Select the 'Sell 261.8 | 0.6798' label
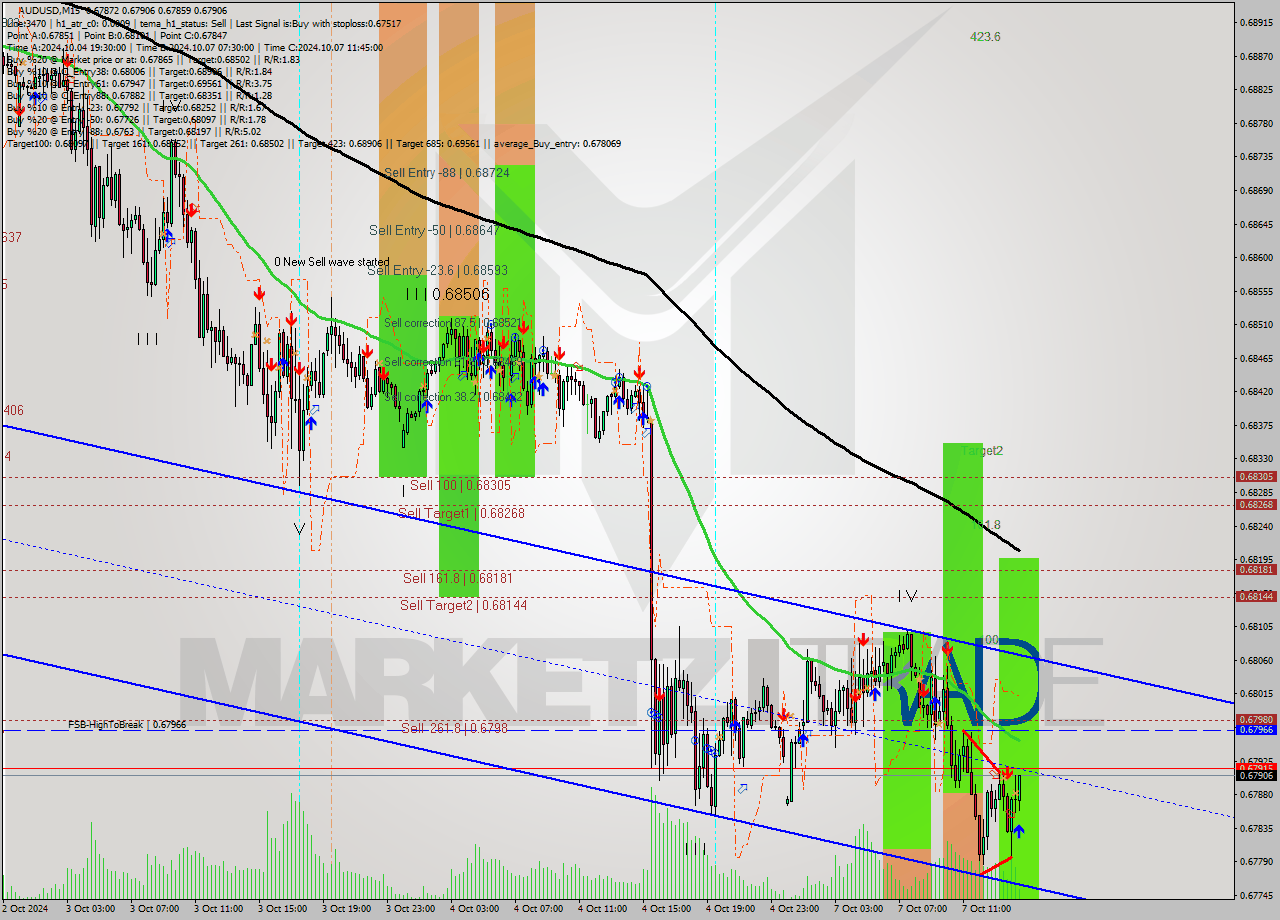 (454, 728)
